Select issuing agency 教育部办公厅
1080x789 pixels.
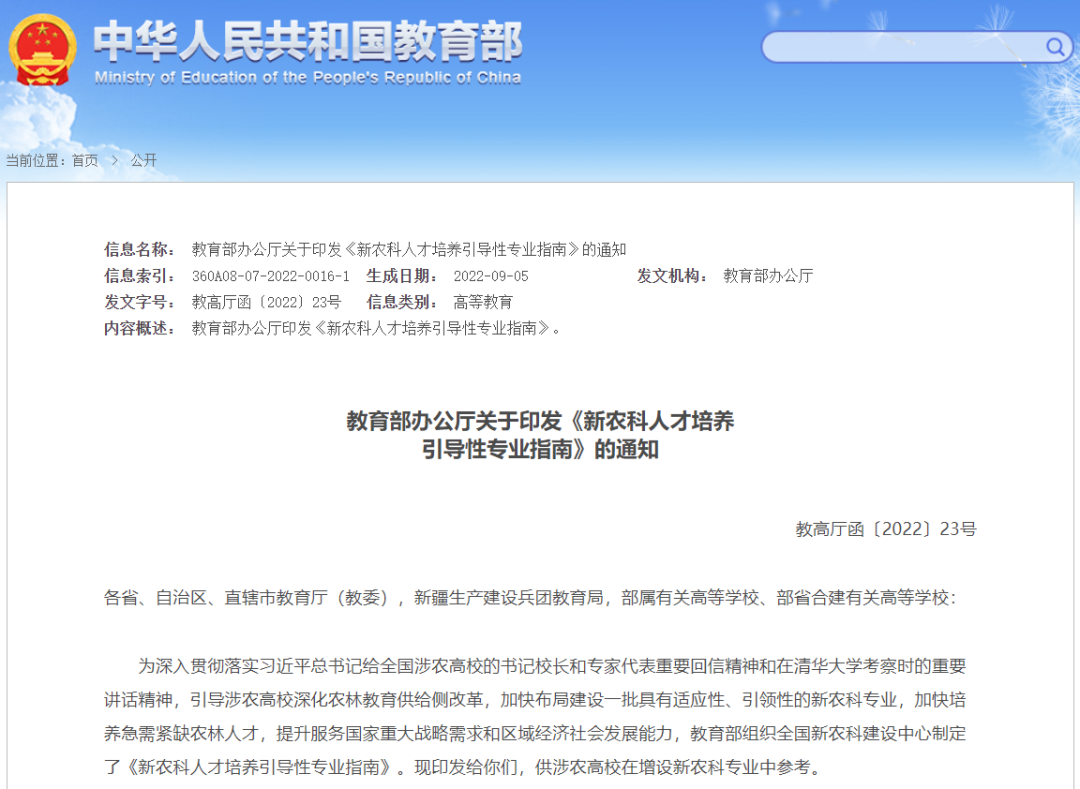click(768, 276)
